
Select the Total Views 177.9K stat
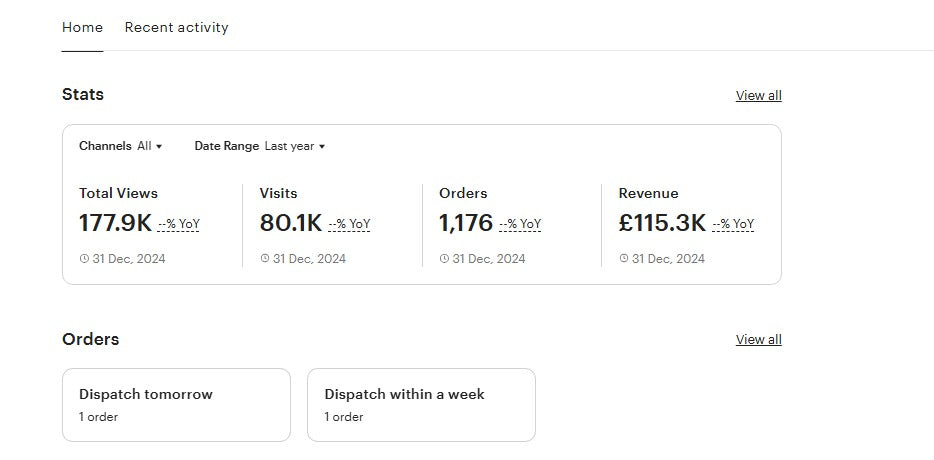tap(115, 222)
